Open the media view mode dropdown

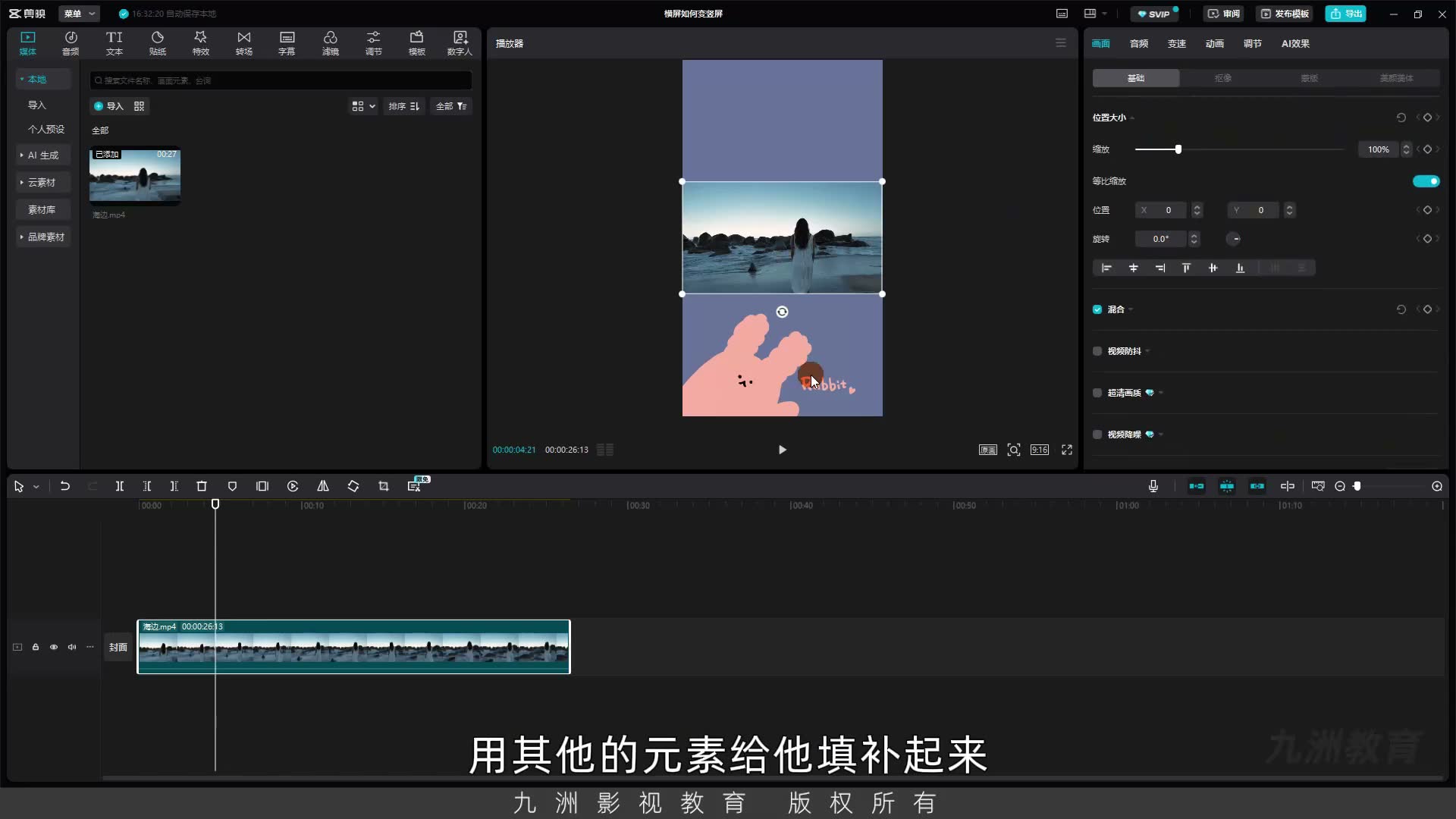[x=363, y=106]
